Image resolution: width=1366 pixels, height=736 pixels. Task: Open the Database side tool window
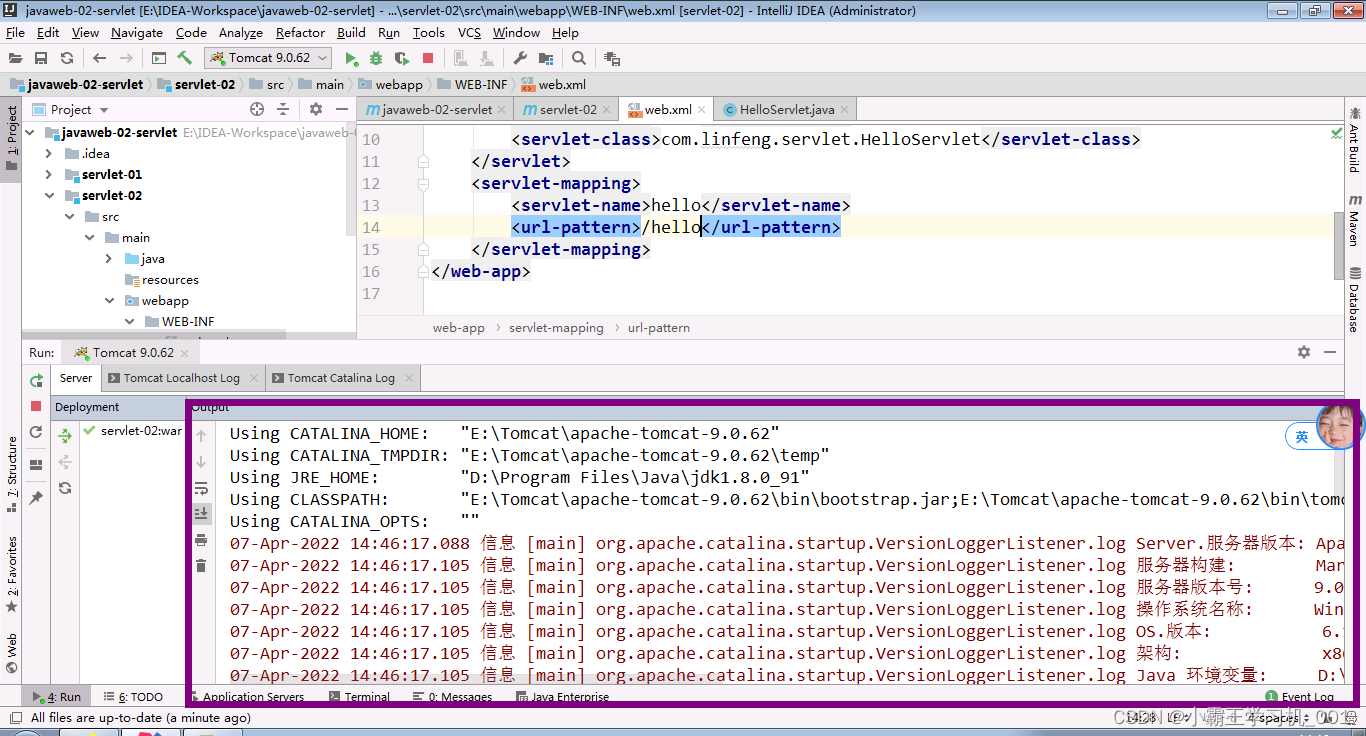click(1354, 298)
